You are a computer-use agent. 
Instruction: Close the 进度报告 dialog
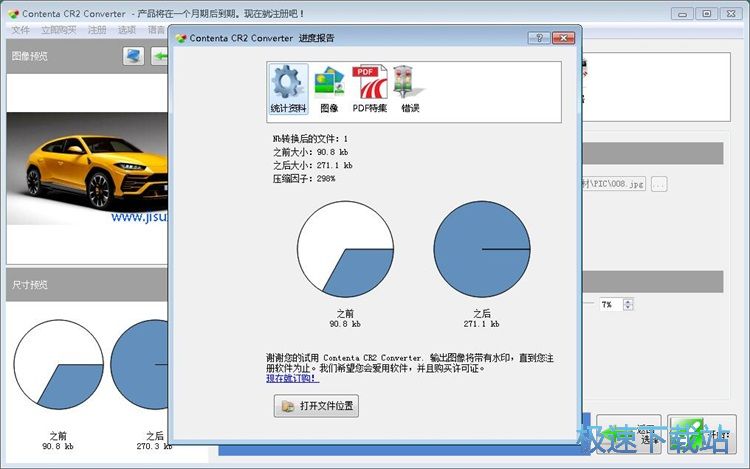coord(563,38)
